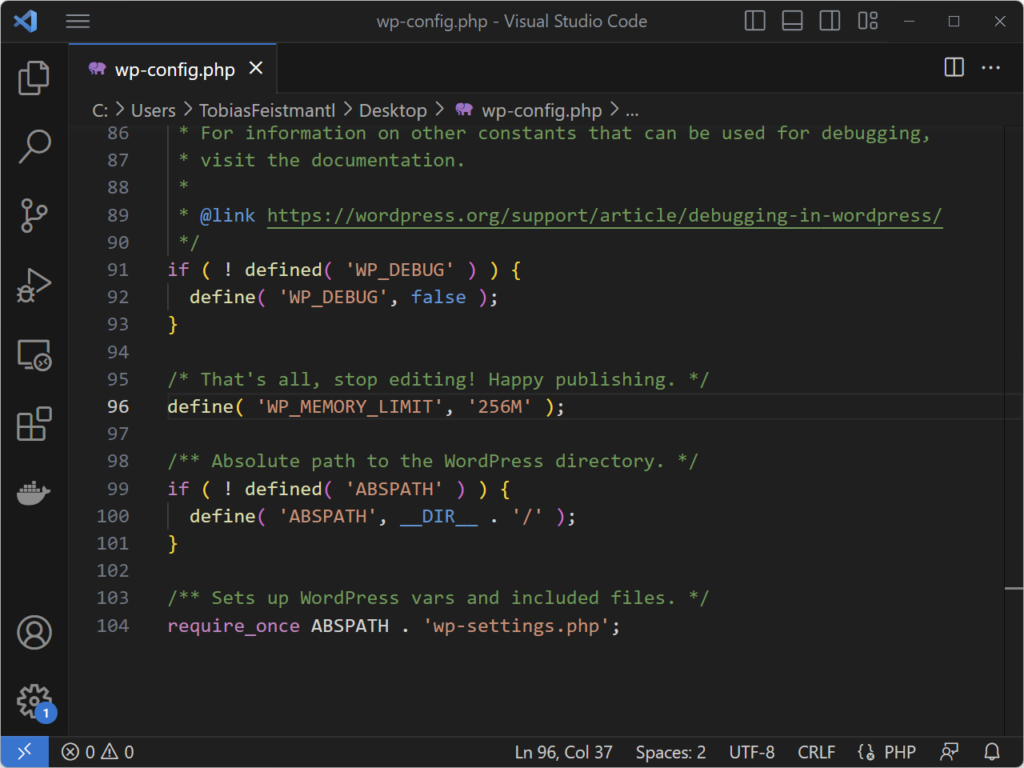Image resolution: width=1024 pixels, height=768 pixels.
Task: Open the Customize Layout menu
Action: [867, 21]
